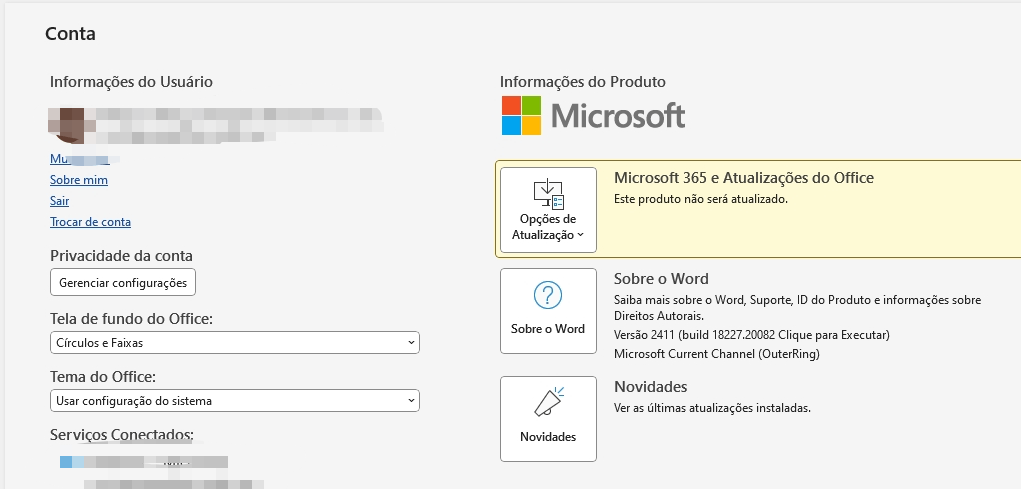Click the megaphone Novidades icon
Screen dimensions: 1021x489
coord(550,402)
